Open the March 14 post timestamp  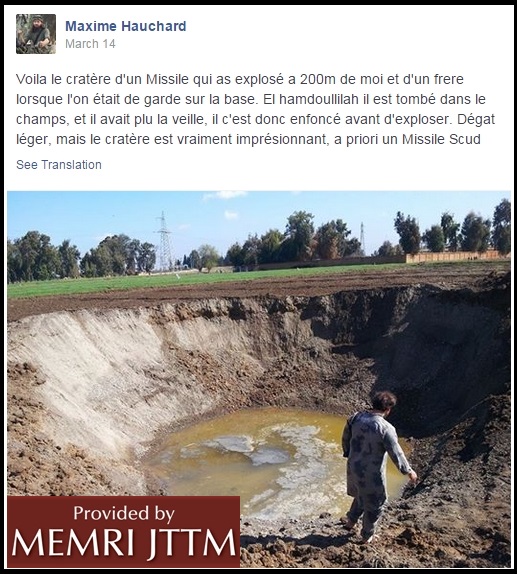click(x=90, y=44)
